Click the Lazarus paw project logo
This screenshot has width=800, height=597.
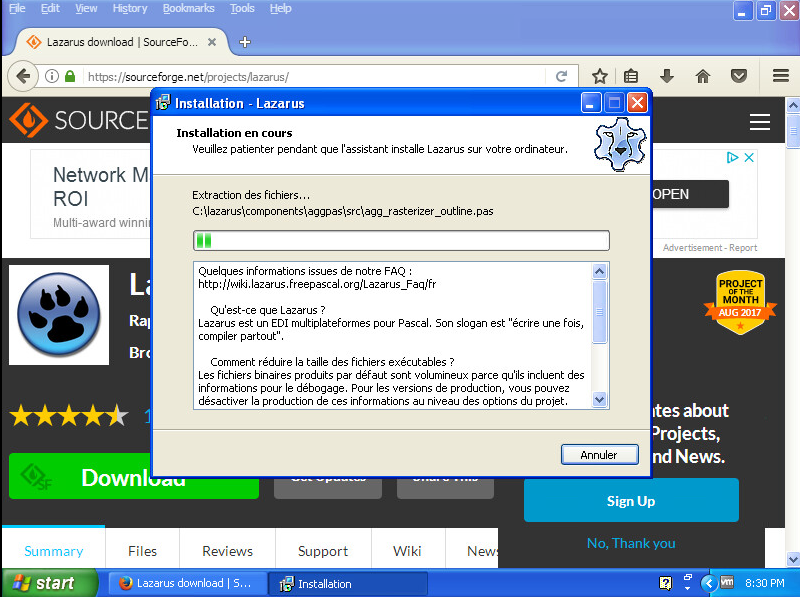coord(59,314)
